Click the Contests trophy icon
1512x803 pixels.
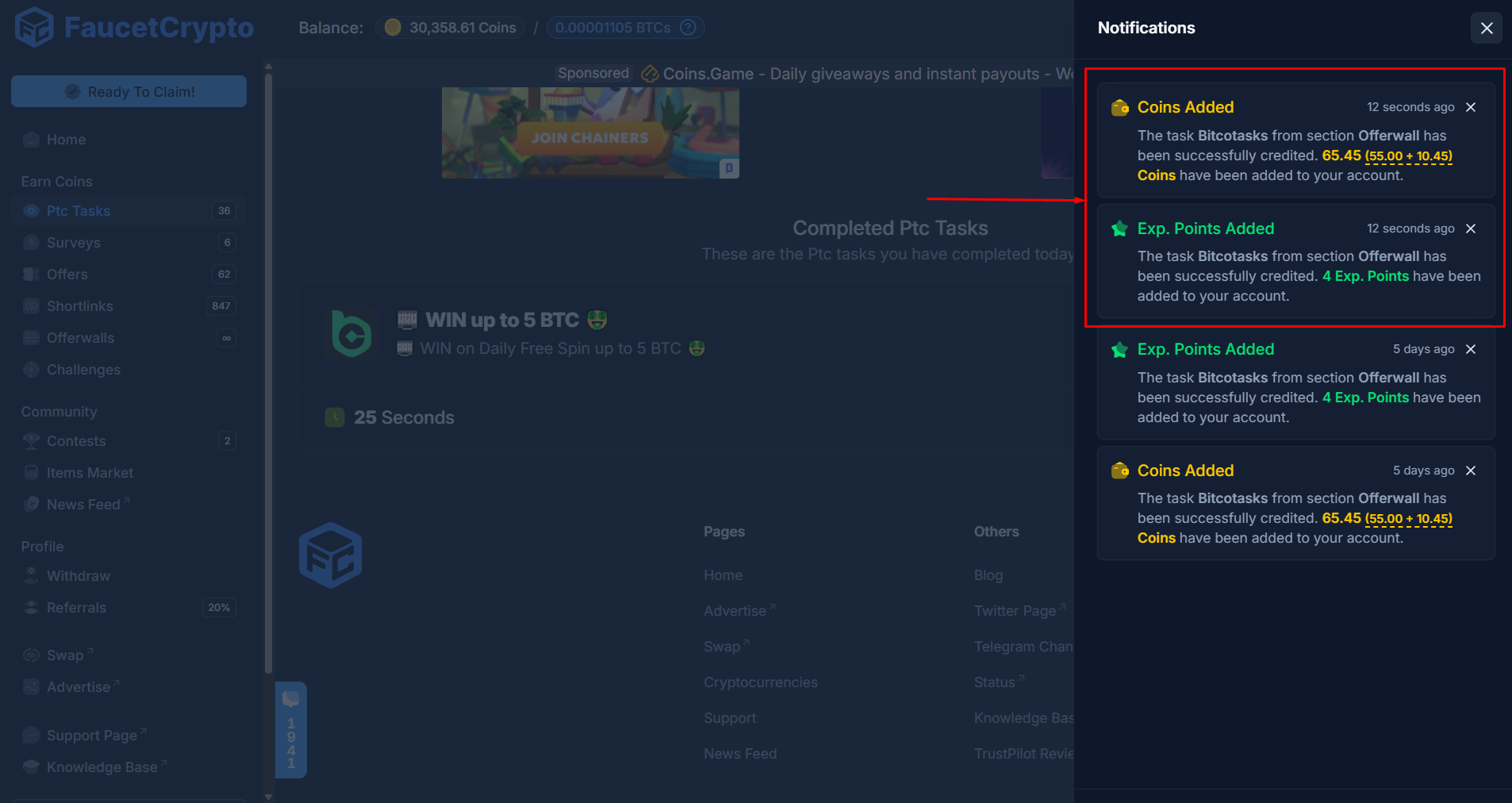pos(32,440)
